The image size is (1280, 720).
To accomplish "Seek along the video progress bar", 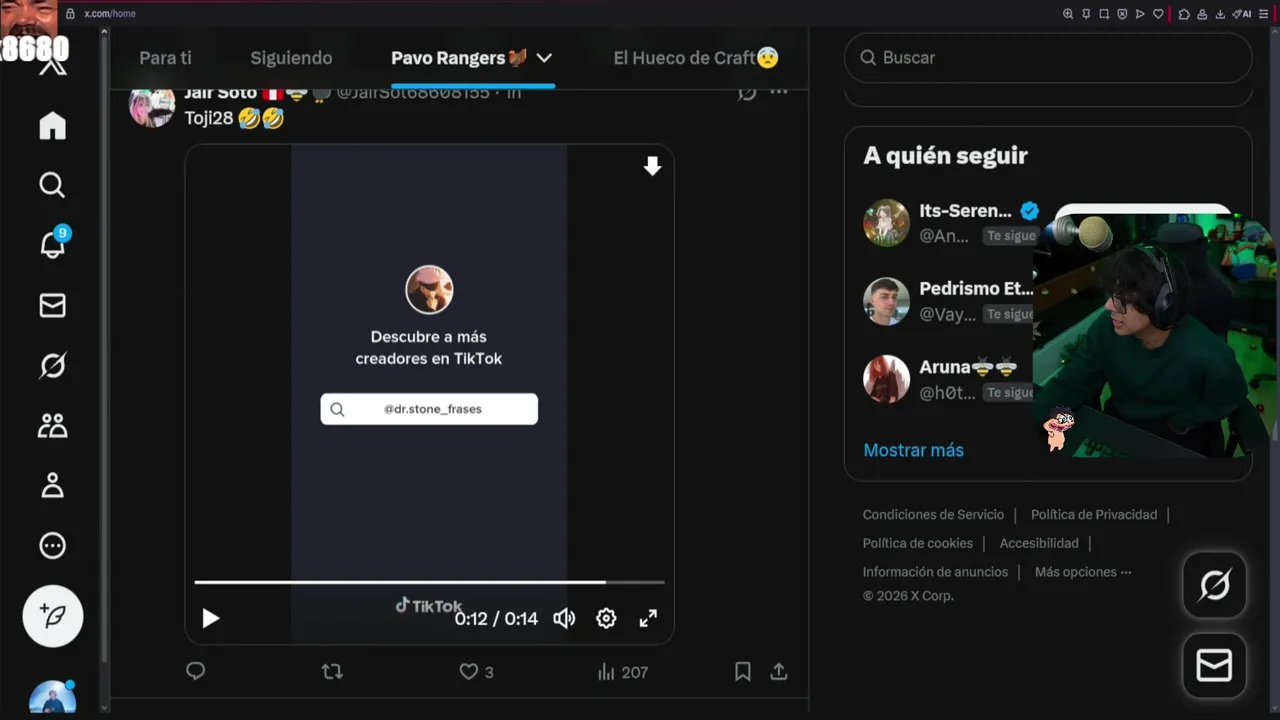I will [x=429, y=581].
